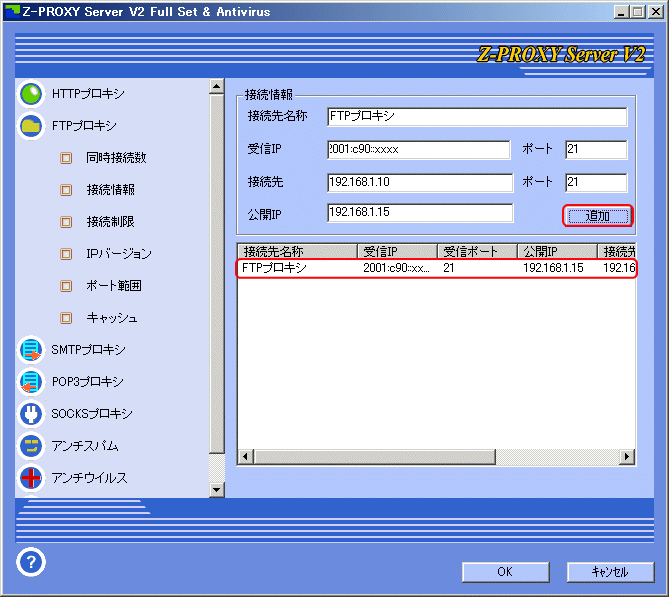Click the 接続先 address input field
The height and width of the screenshot is (597, 669).
(x=420, y=182)
